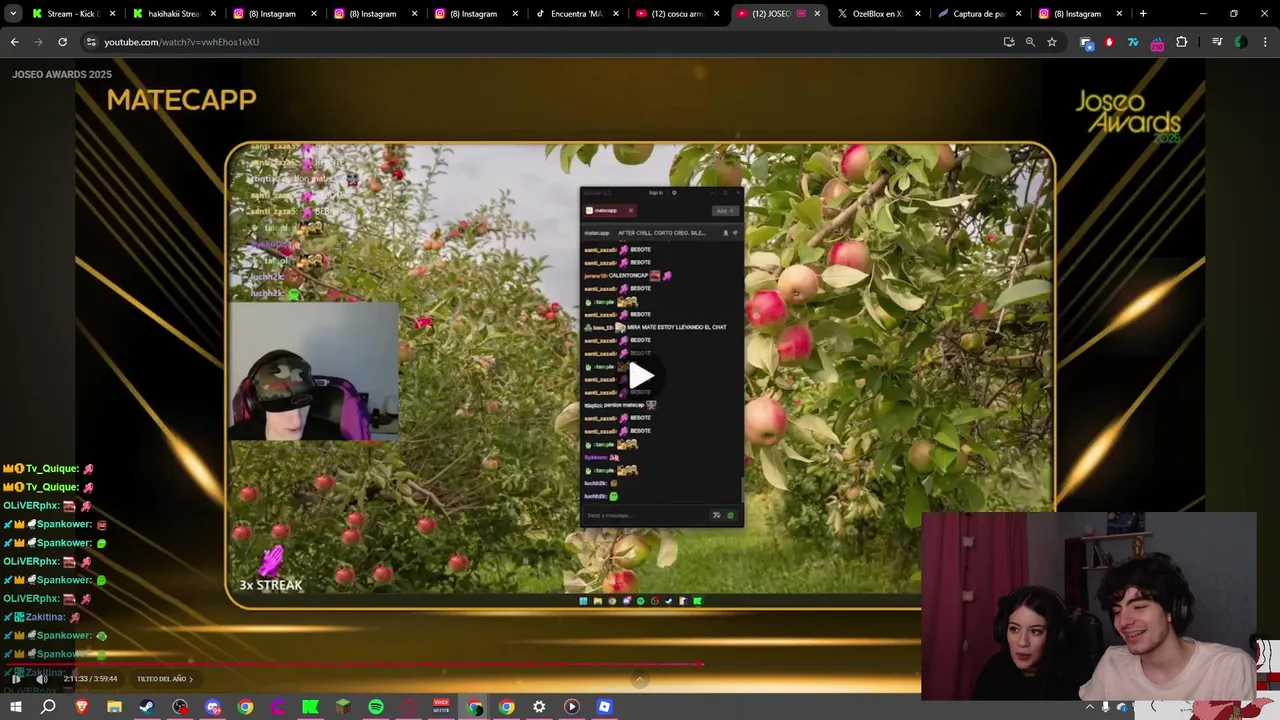
Task: Open the zoom magnifier icon in address bar
Action: 1030,42
